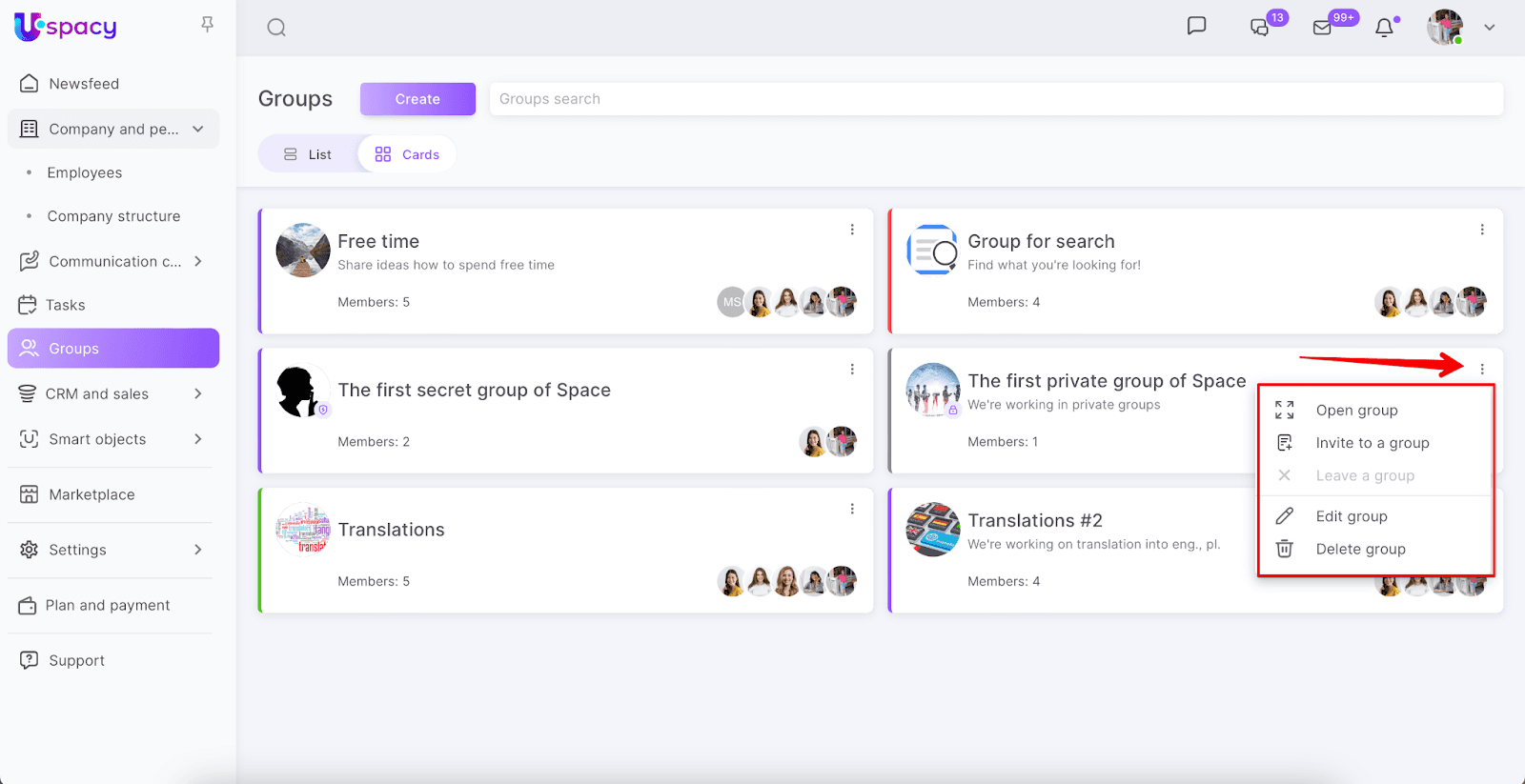This screenshot has height=784, width=1525.
Task: Click the Create button
Action: 417,99
